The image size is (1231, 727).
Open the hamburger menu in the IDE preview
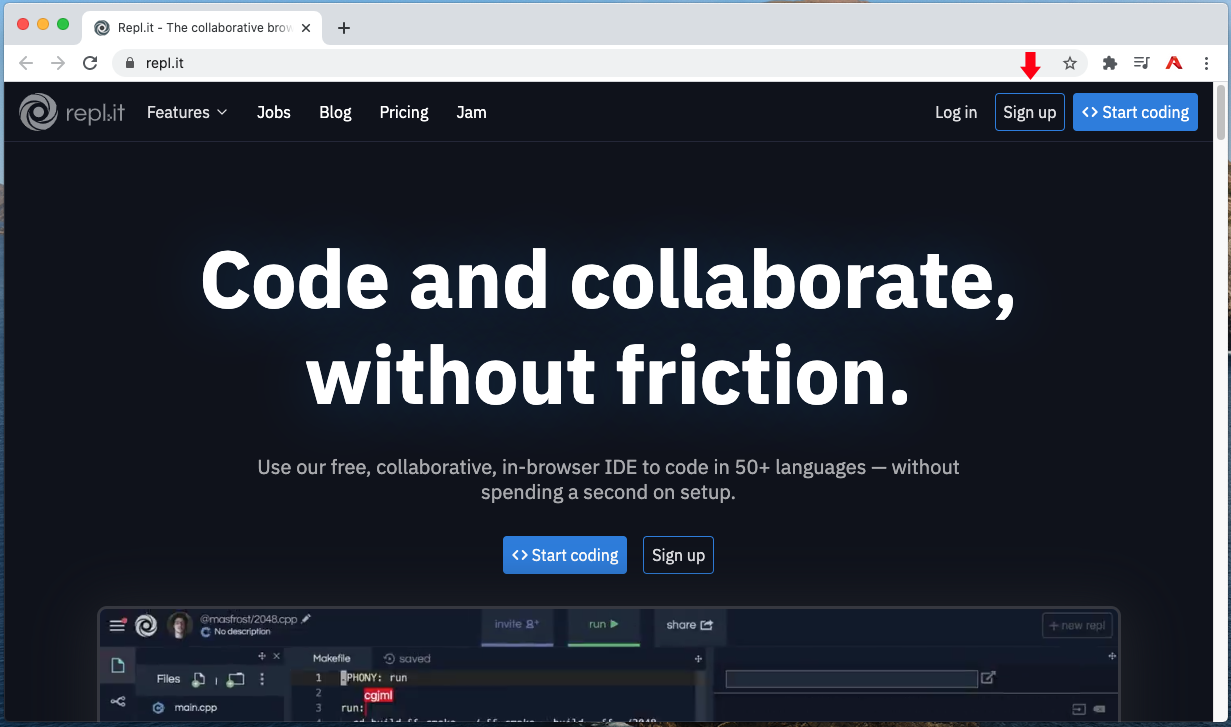point(117,626)
